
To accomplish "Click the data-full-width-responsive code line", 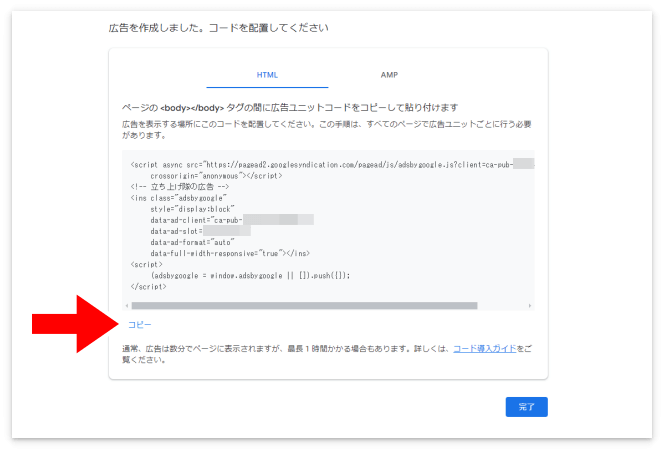I will pyautogui.click(x=230, y=253).
